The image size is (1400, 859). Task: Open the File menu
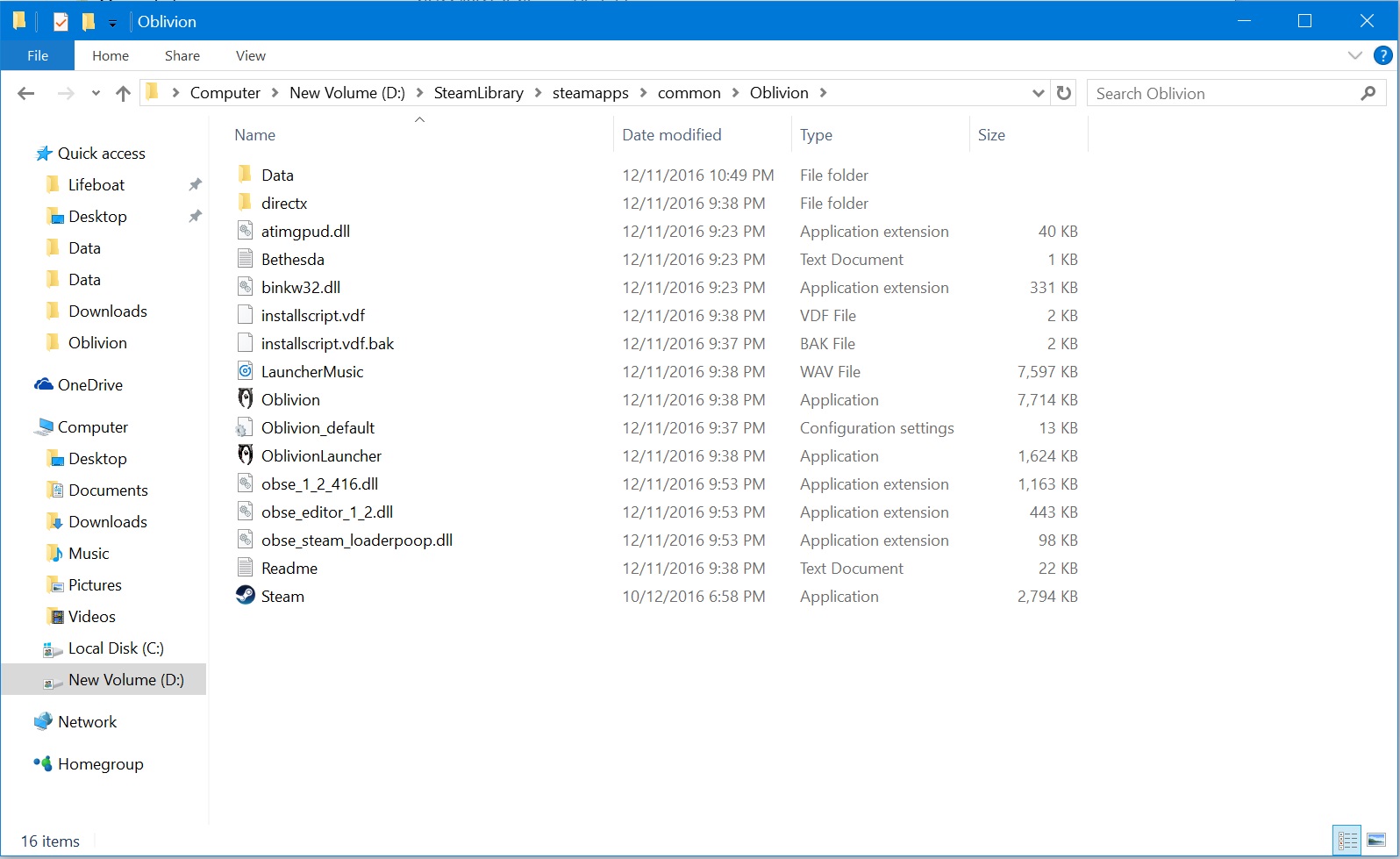(x=38, y=55)
